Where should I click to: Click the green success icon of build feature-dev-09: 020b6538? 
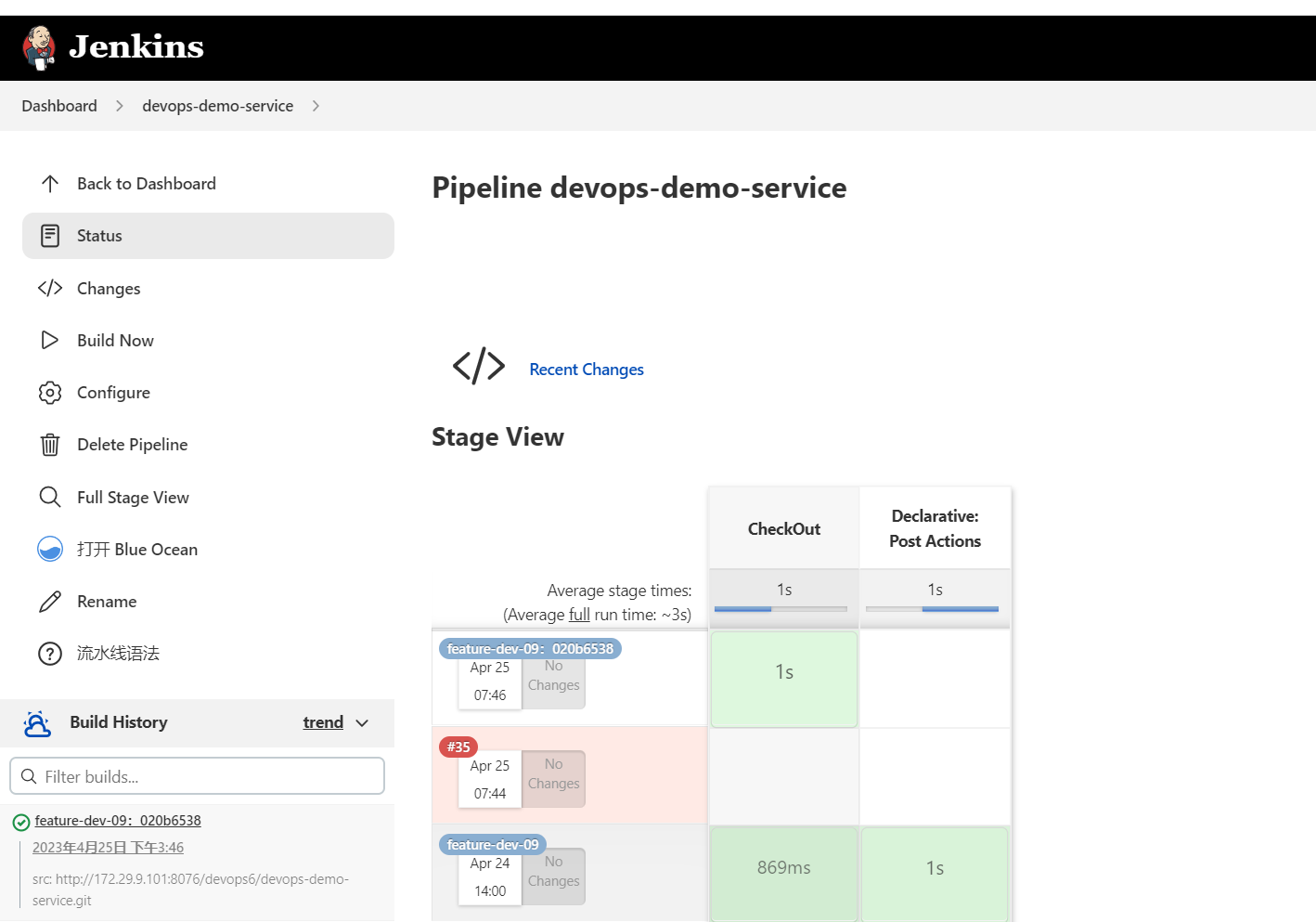click(21, 822)
